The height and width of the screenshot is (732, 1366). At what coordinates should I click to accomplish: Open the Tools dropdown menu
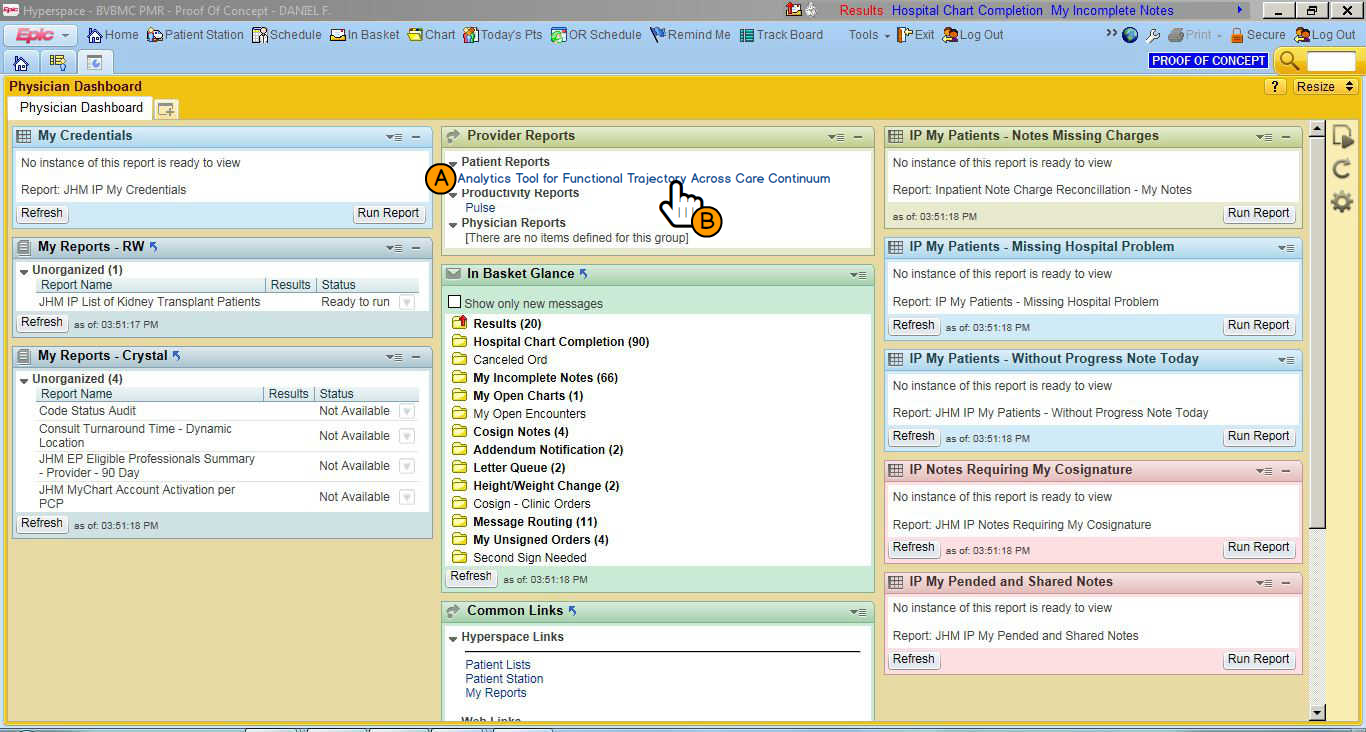[869, 35]
